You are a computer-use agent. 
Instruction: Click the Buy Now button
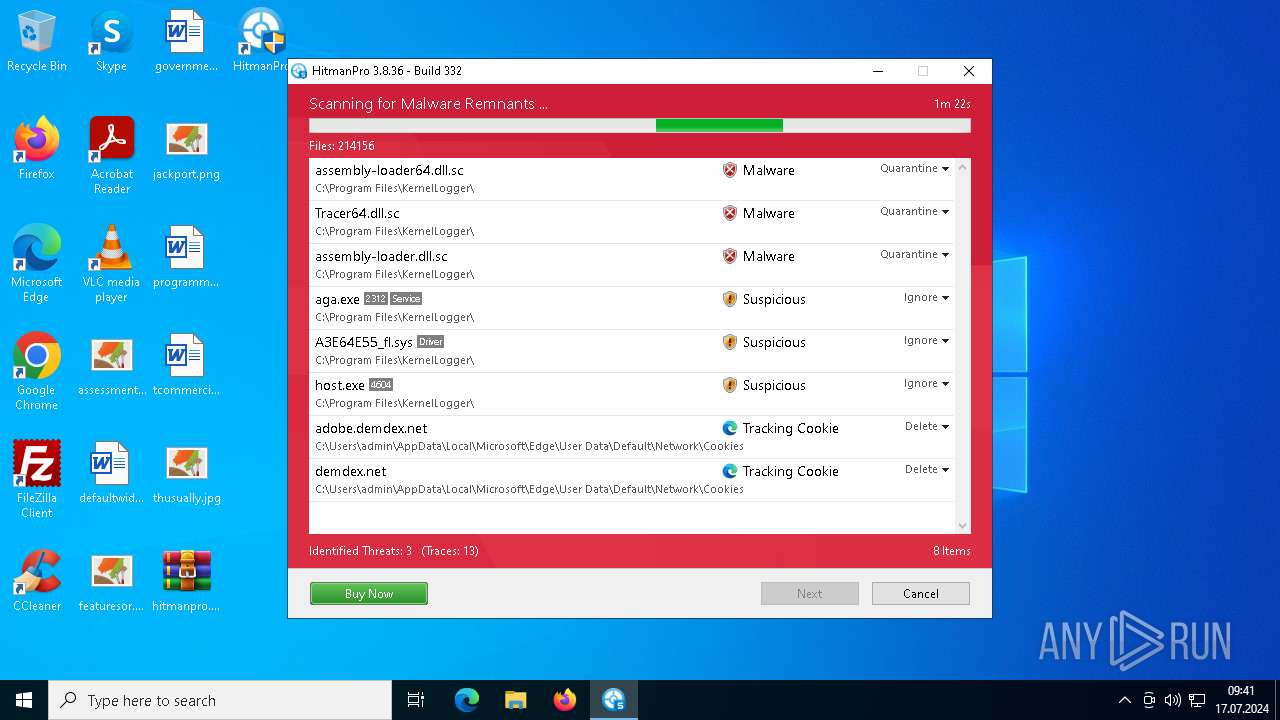[369, 594]
